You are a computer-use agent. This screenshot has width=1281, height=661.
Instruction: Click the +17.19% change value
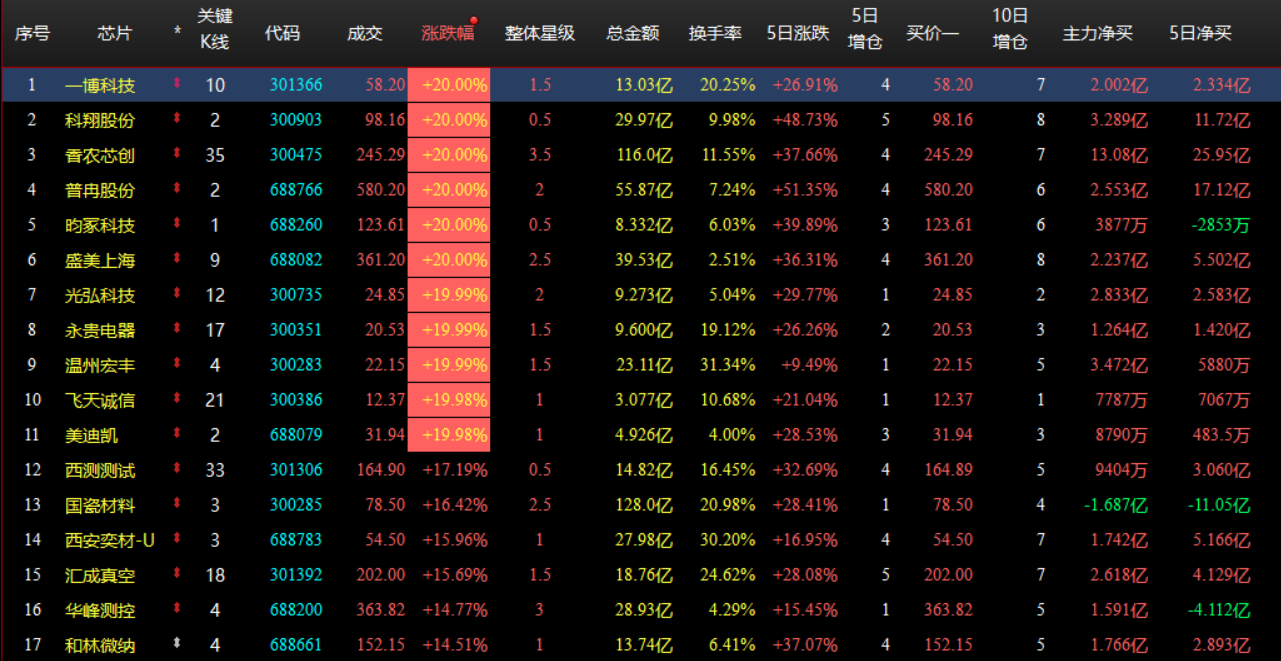click(x=455, y=470)
